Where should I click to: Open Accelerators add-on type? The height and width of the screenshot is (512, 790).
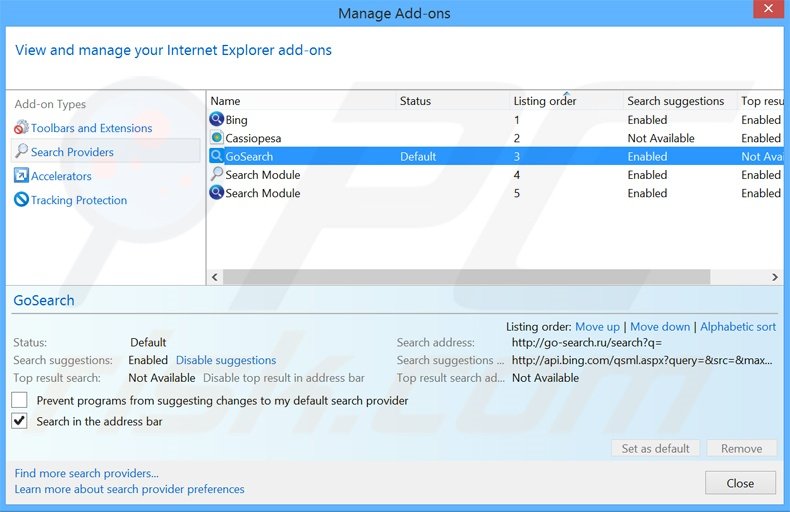click(61, 176)
